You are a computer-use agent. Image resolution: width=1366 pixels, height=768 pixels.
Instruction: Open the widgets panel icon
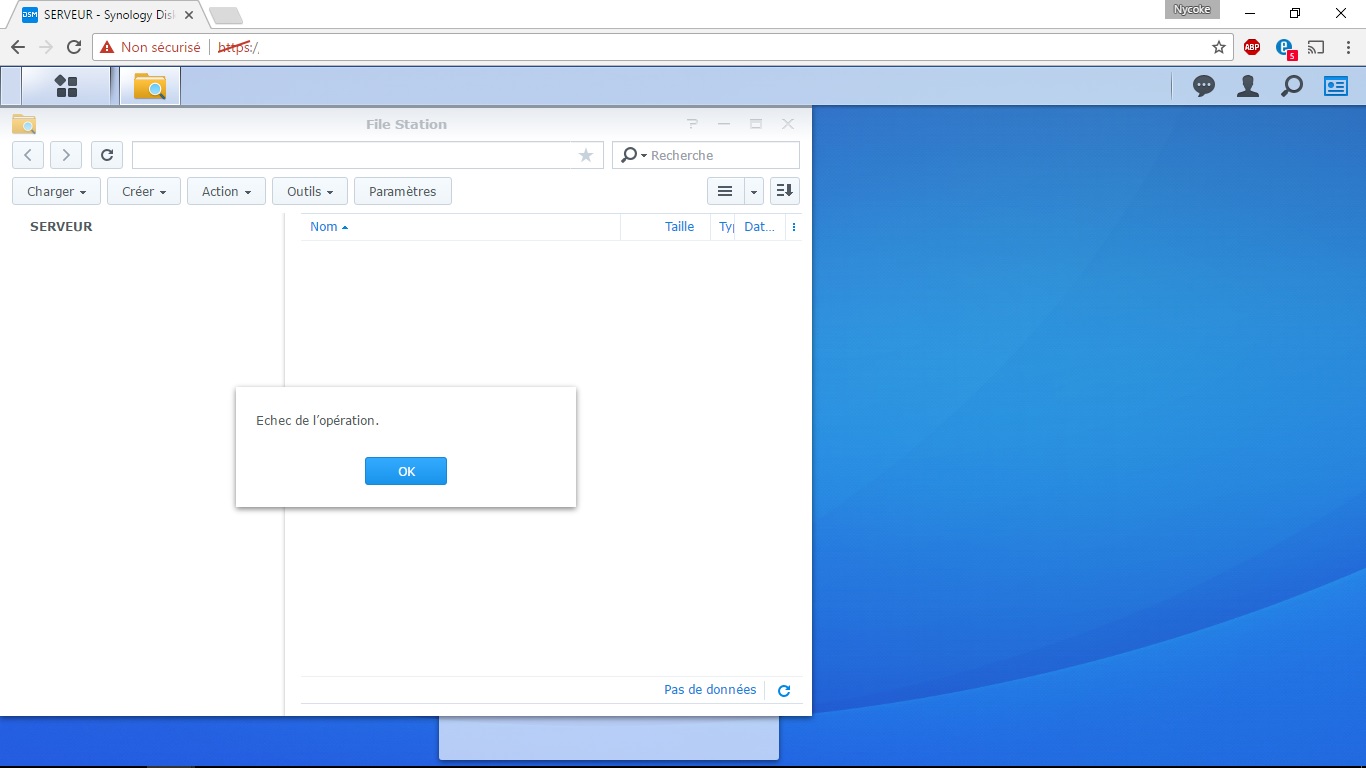click(1336, 86)
